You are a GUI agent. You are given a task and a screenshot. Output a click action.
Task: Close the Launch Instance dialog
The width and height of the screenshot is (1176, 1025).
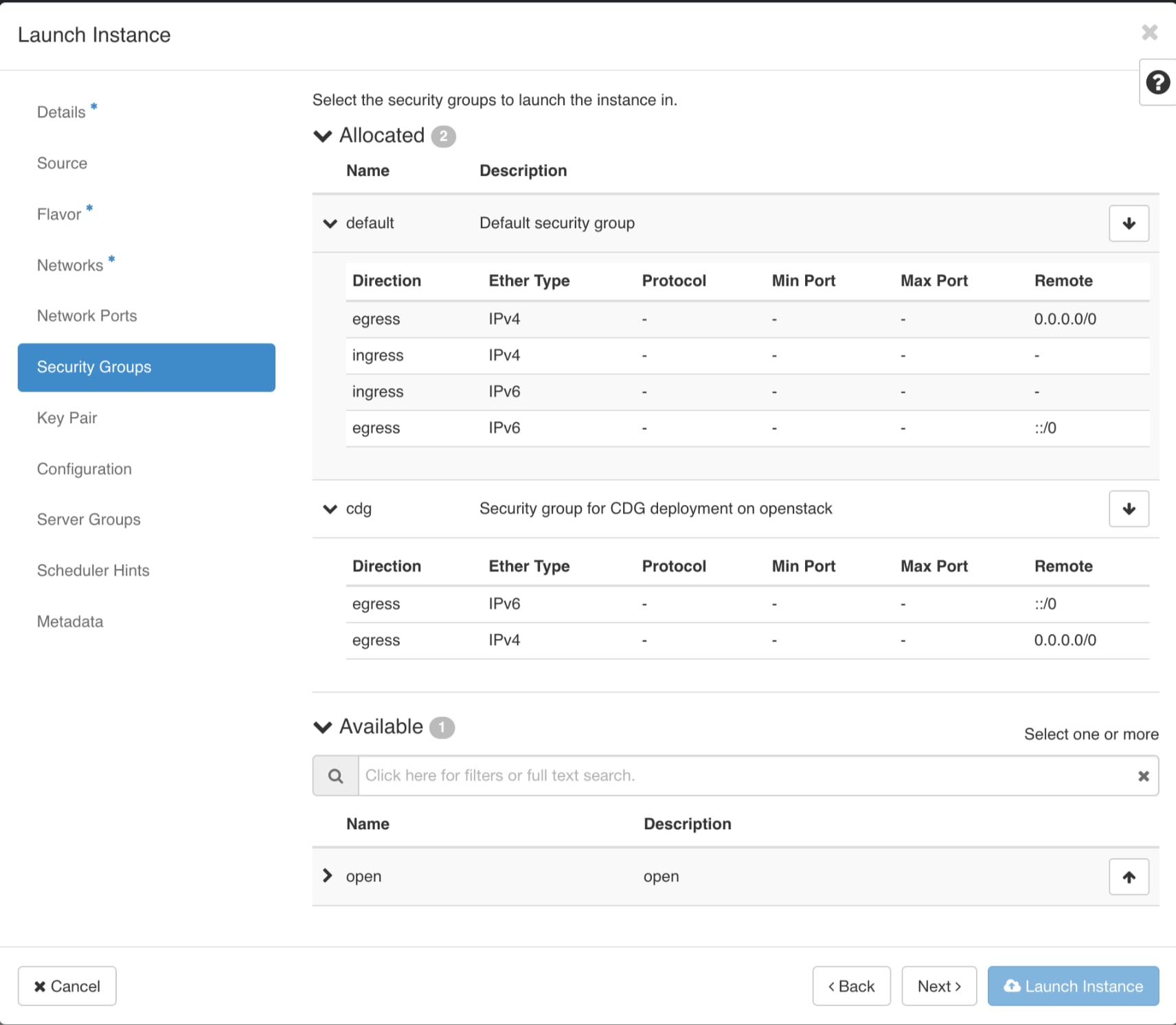[1149, 32]
